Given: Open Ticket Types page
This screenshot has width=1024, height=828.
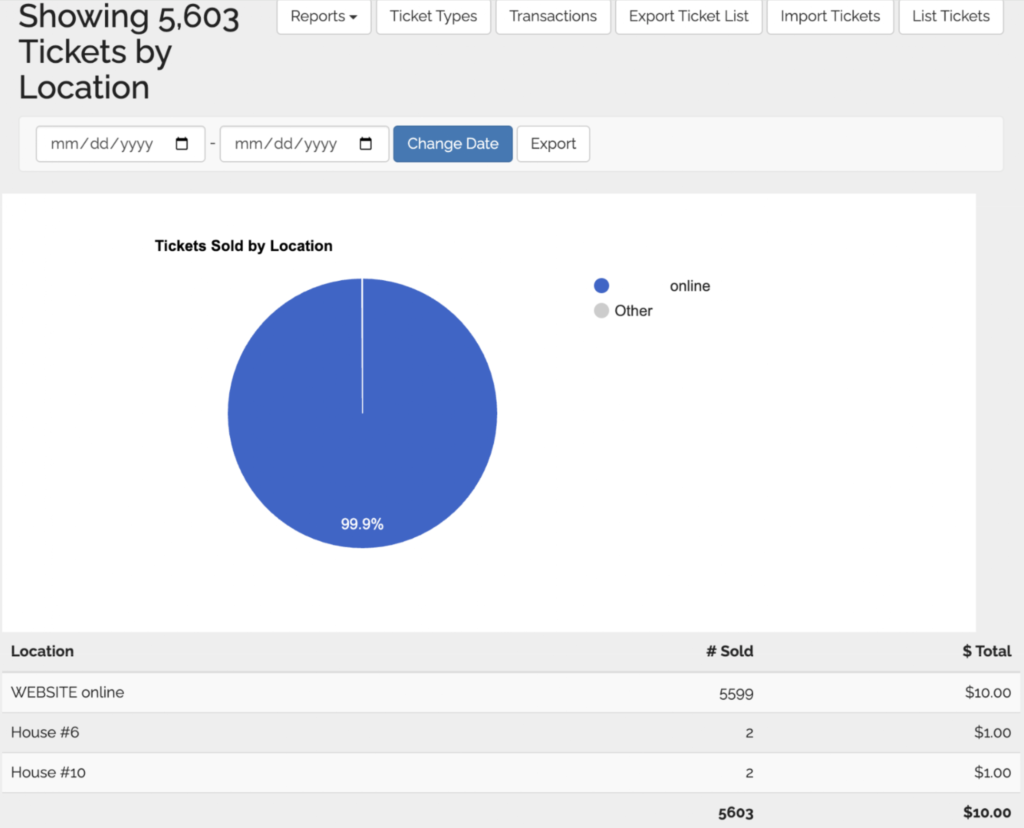Looking at the screenshot, I should 433,16.
